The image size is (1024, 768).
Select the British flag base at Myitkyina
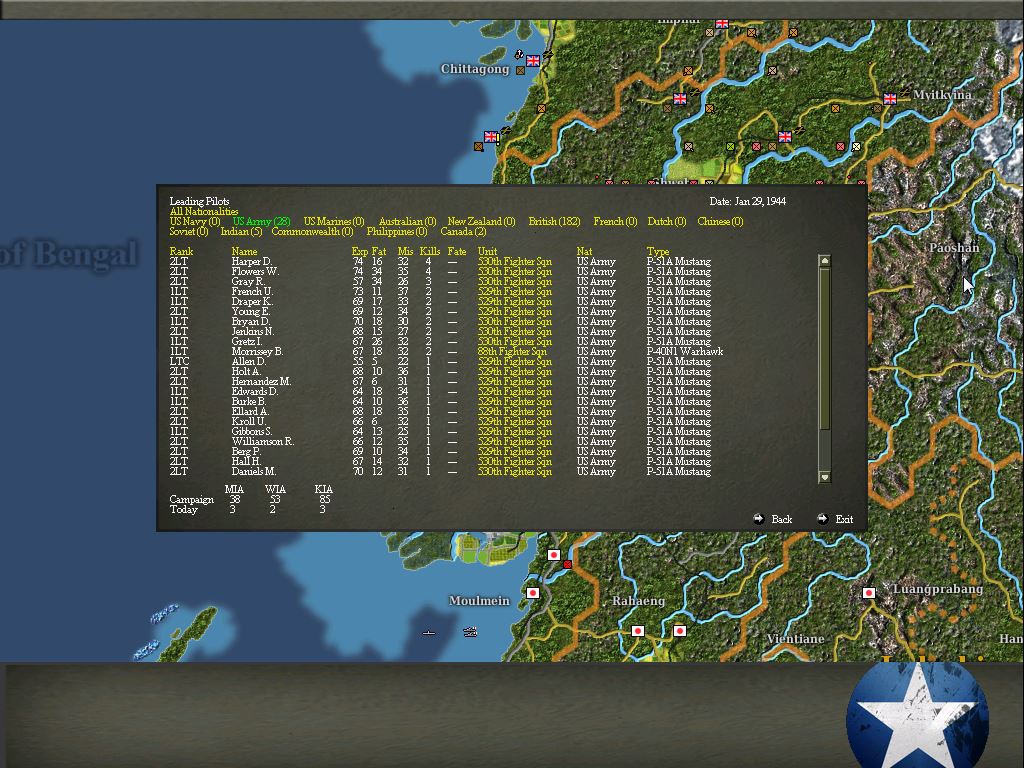(890, 99)
